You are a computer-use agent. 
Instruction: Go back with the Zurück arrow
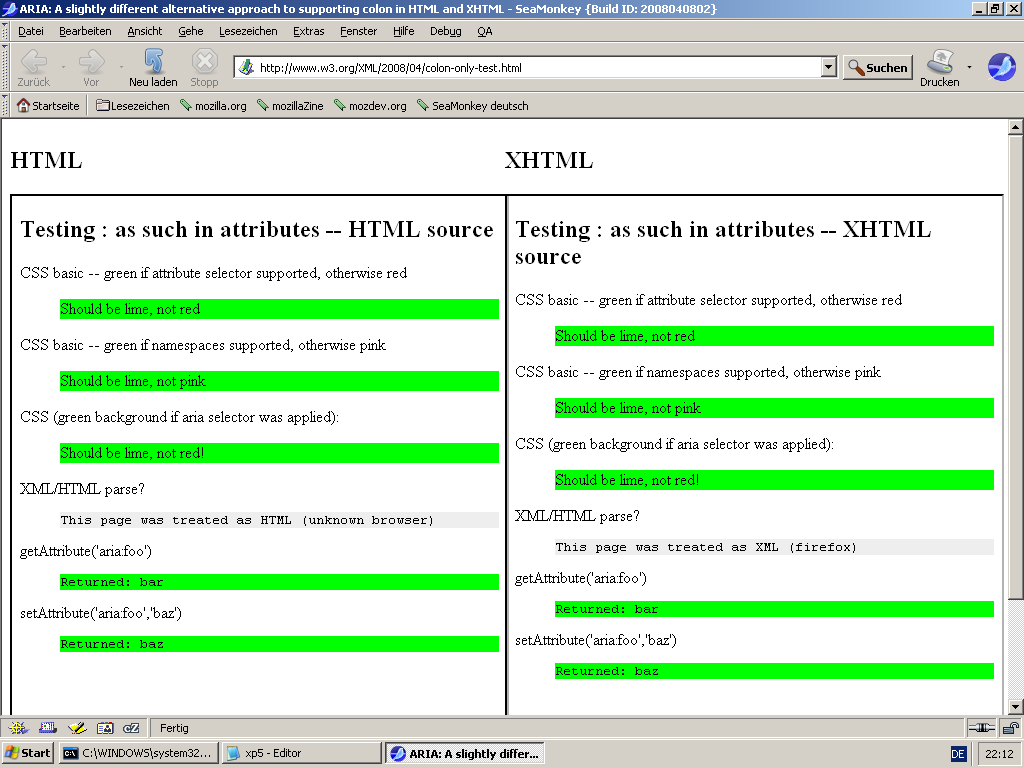[x=33, y=67]
